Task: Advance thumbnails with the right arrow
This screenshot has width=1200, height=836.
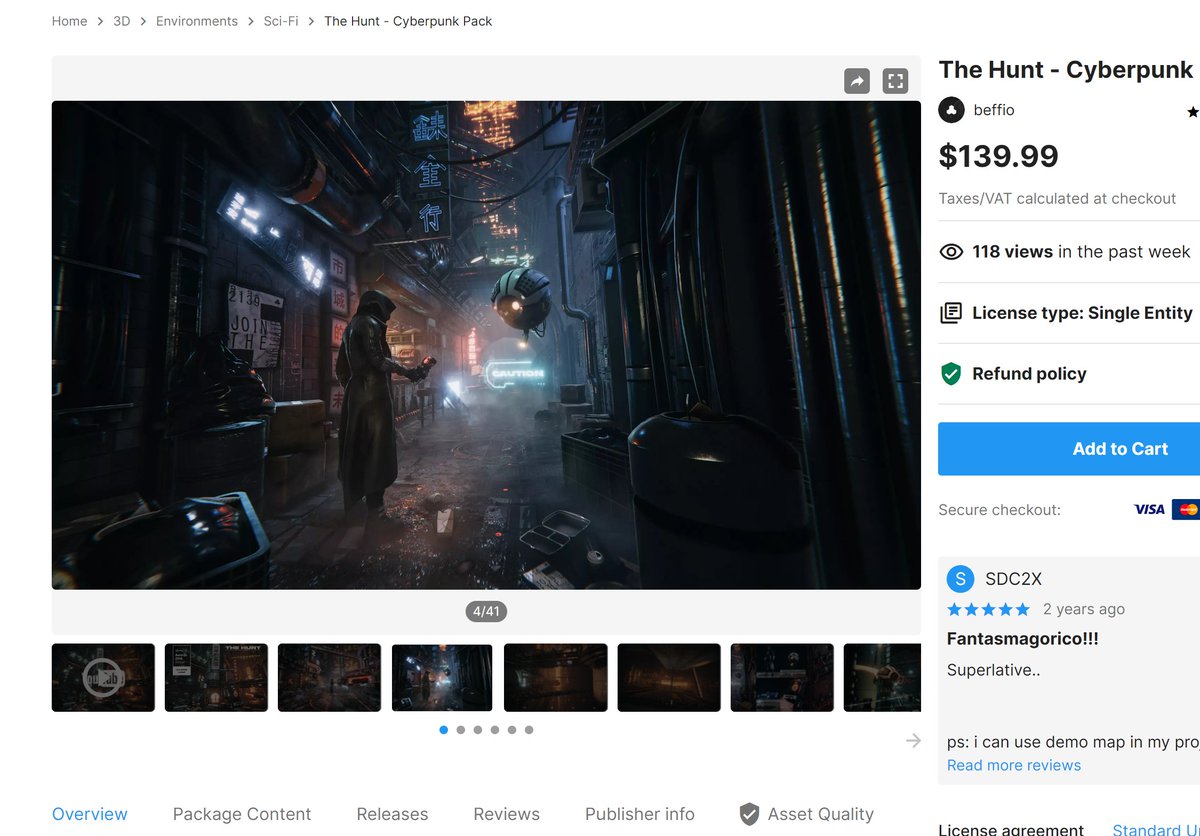Action: coord(913,740)
